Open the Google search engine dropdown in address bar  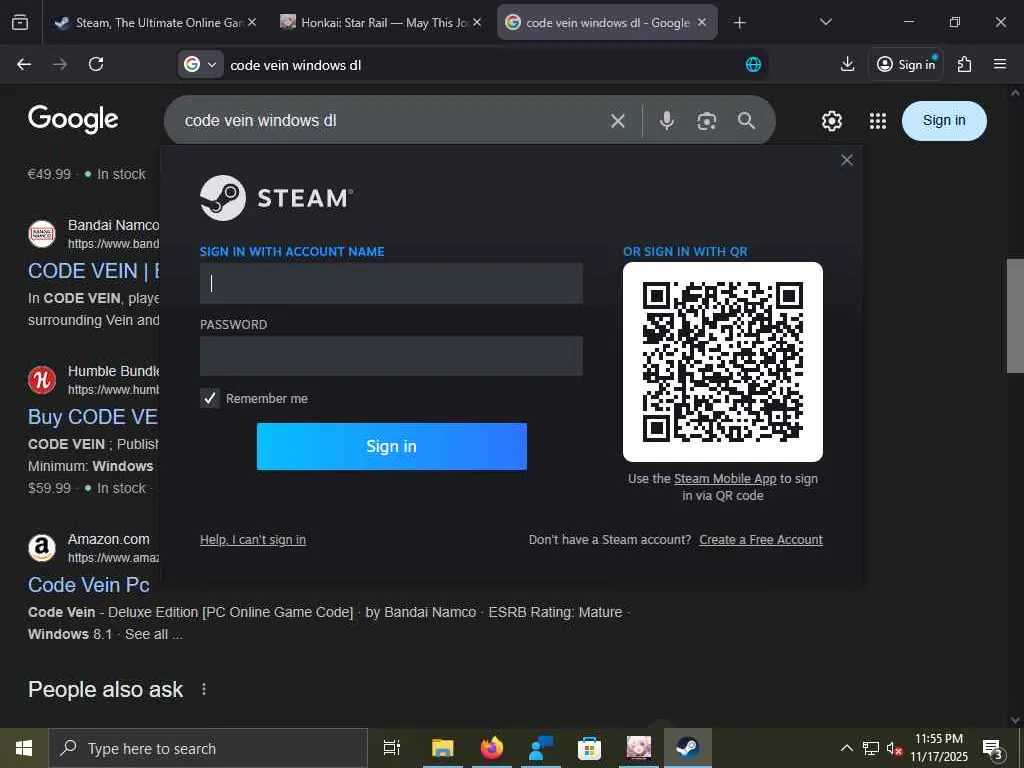[x=200, y=65]
